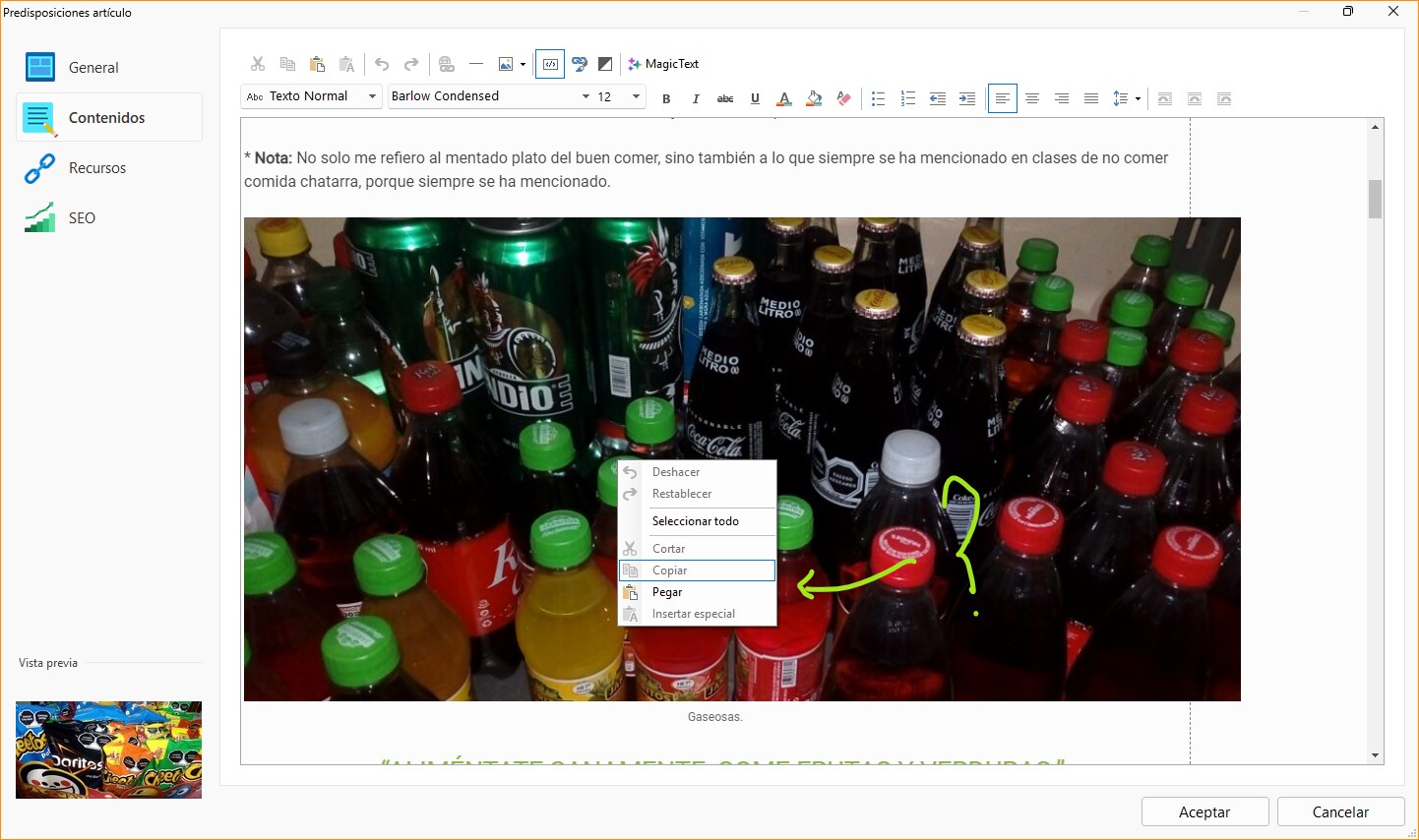Image resolution: width=1419 pixels, height=840 pixels.
Task: Click the editor vertical scrollbar thumb
Action: tap(1375, 199)
